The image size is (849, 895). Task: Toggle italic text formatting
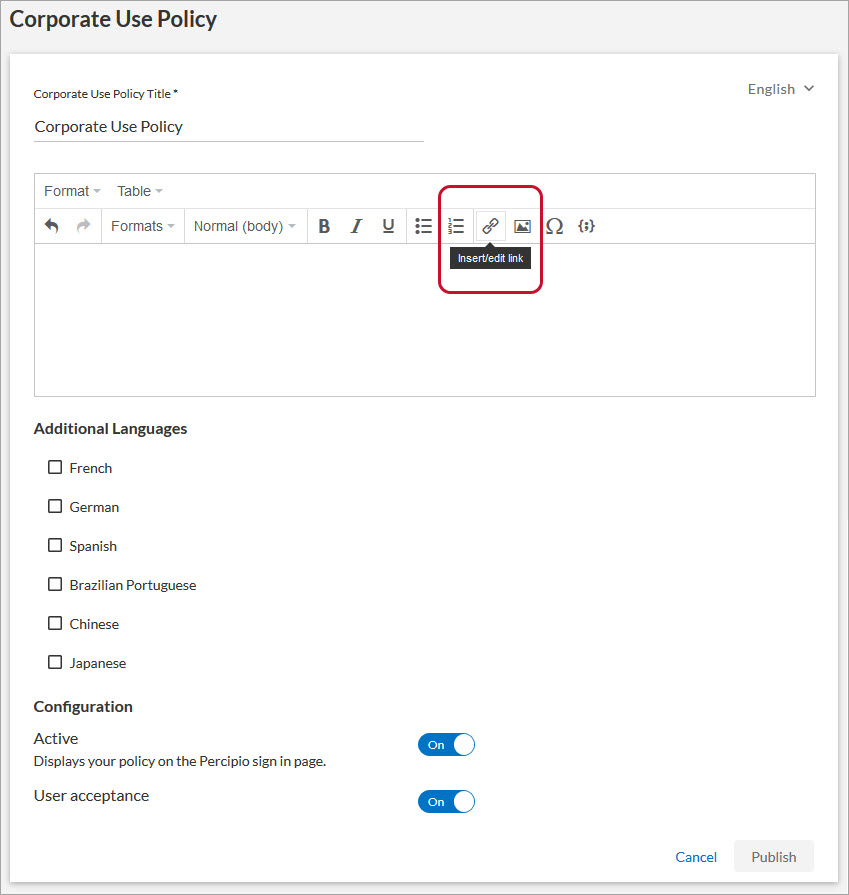click(x=356, y=226)
